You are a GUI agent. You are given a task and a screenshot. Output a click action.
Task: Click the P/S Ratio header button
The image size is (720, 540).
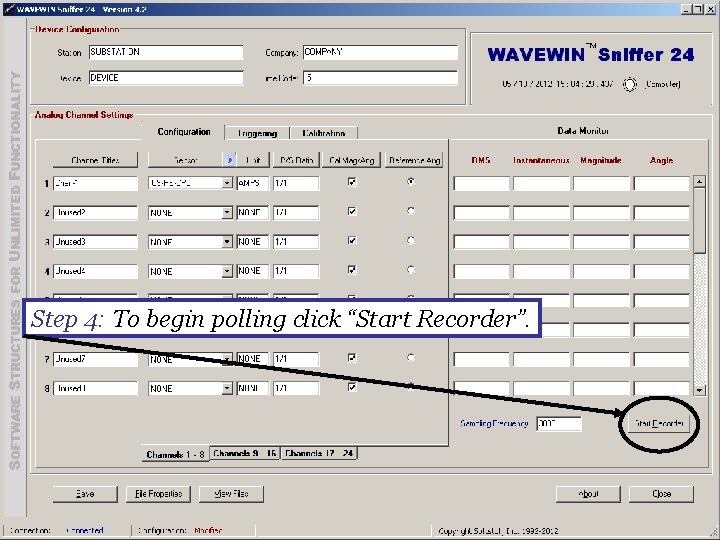[297, 160]
